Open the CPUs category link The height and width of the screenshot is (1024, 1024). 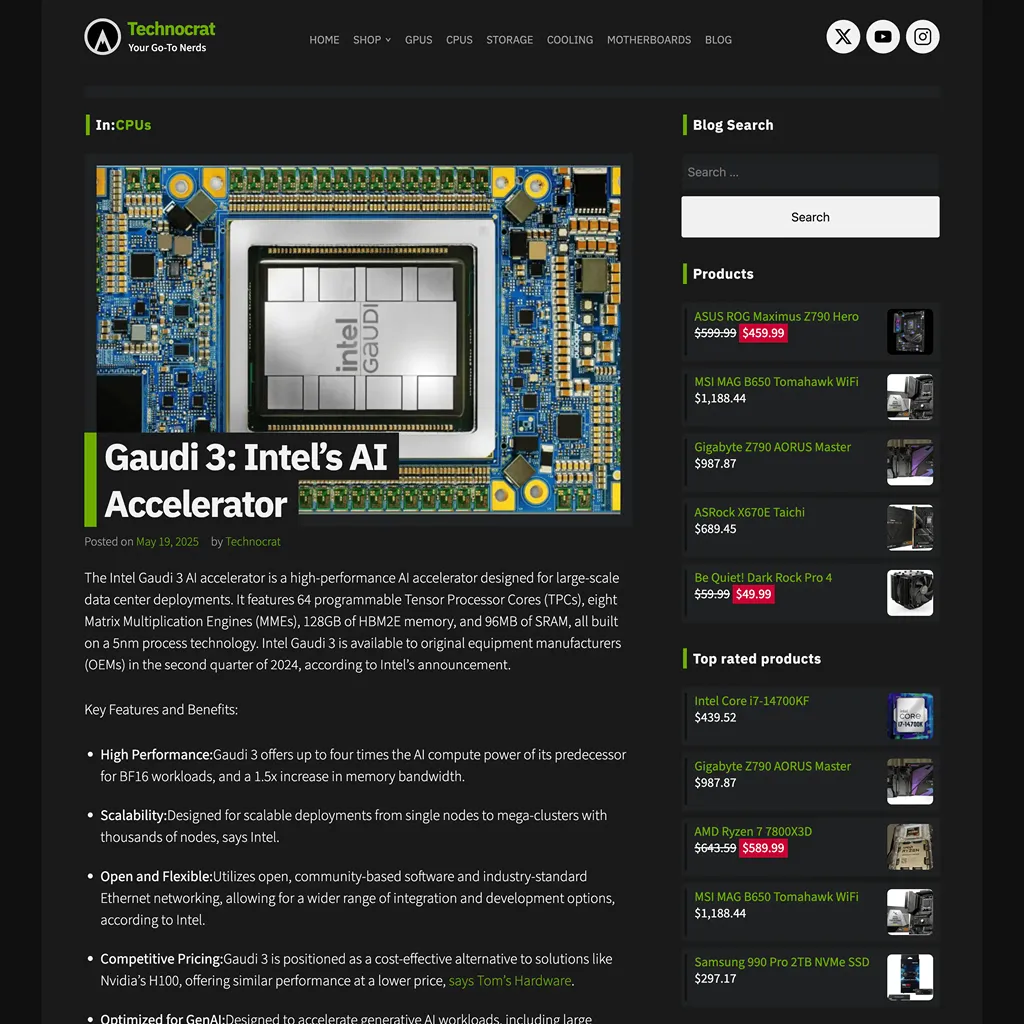click(x=133, y=125)
